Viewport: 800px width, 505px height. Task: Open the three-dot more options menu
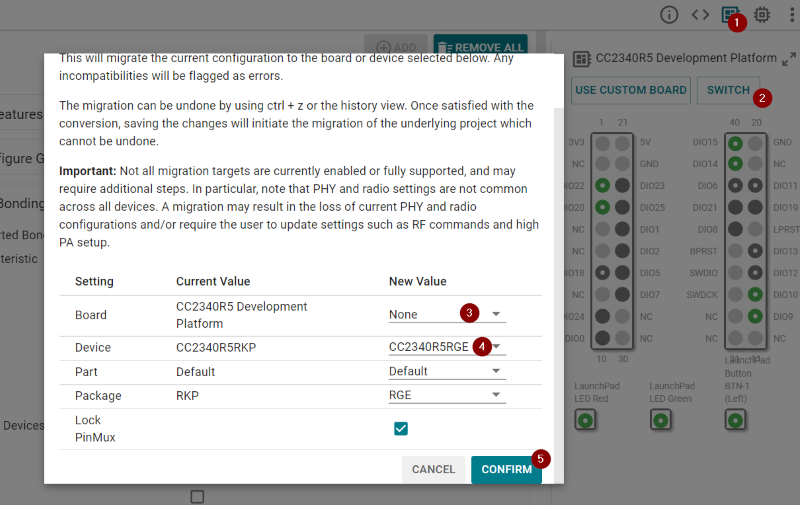[x=791, y=15]
